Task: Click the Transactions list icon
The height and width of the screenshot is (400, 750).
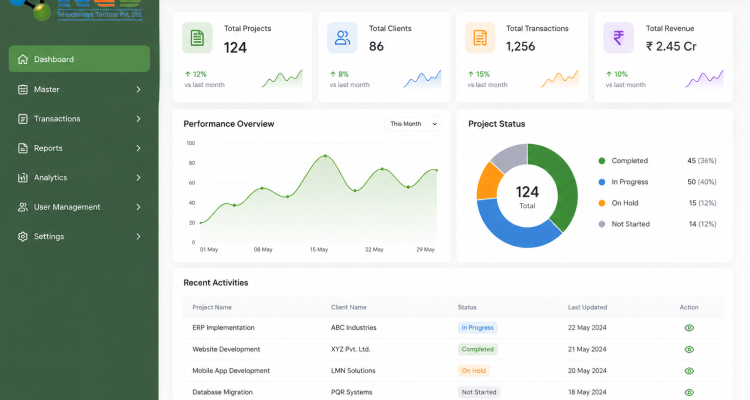Action: point(22,119)
